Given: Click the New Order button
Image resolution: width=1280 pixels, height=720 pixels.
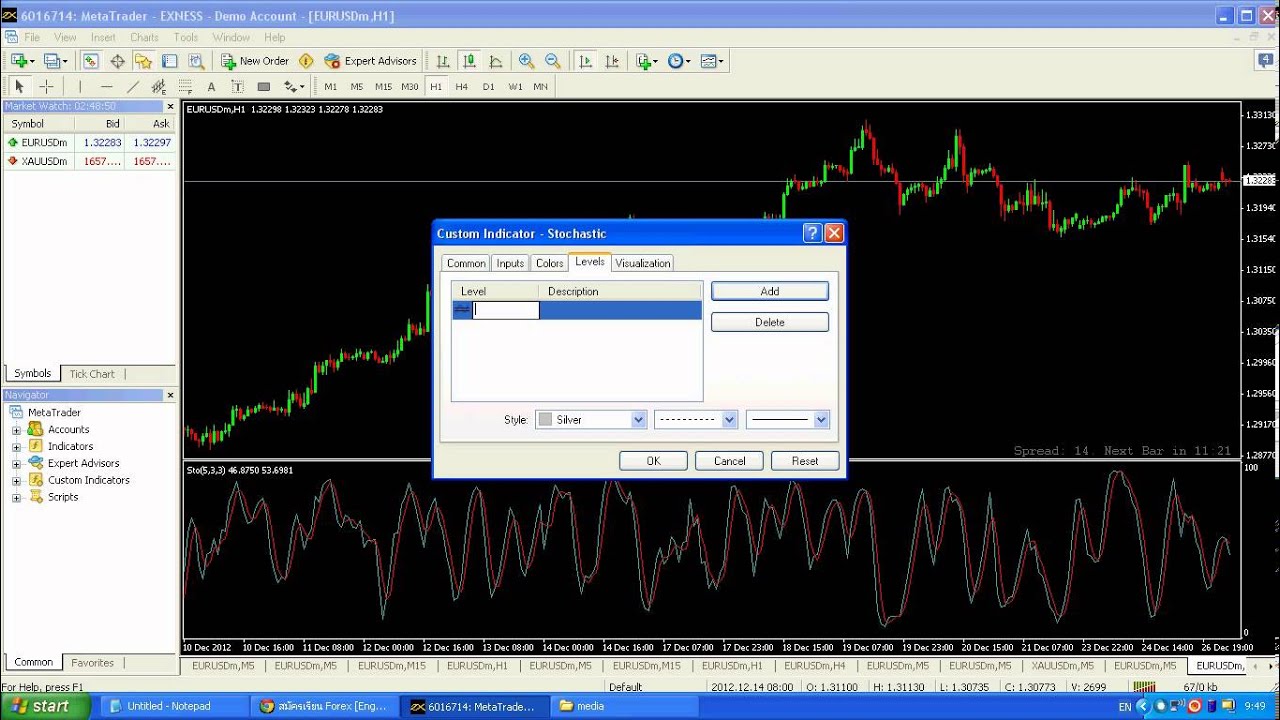Looking at the screenshot, I should pyautogui.click(x=255, y=61).
